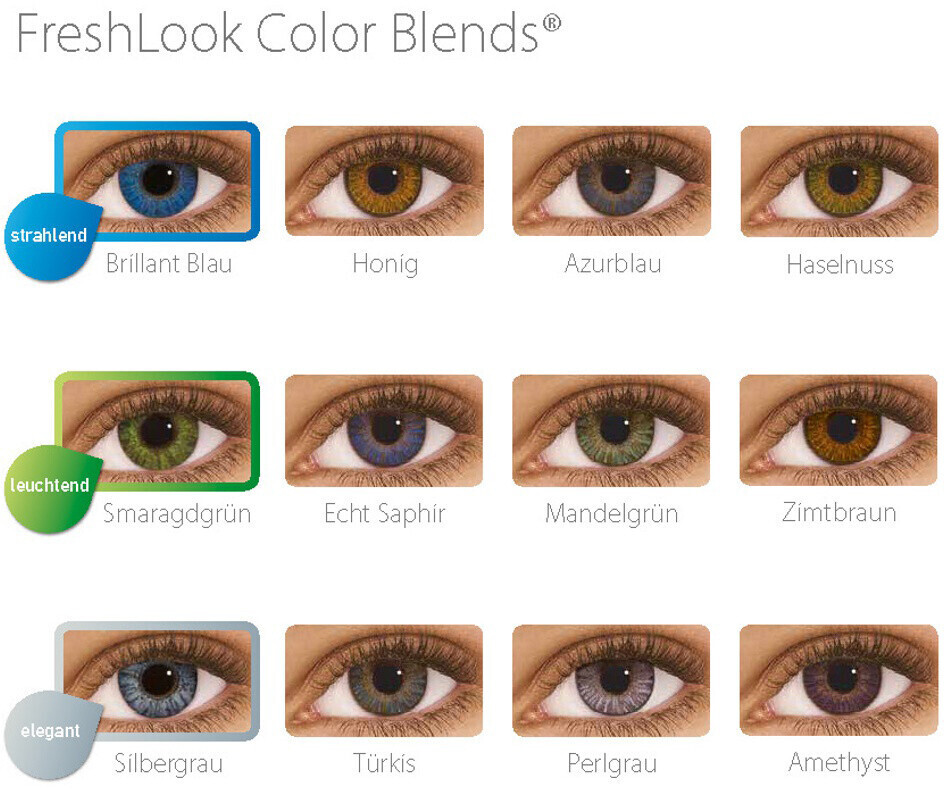Click the FreshLook Color Blends title
The width and height of the screenshot is (944, 789).
pos(289,32)
